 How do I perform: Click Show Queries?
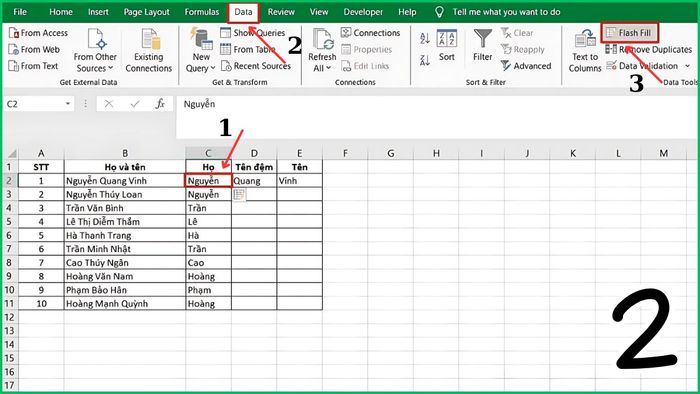(x=253, y=33)
